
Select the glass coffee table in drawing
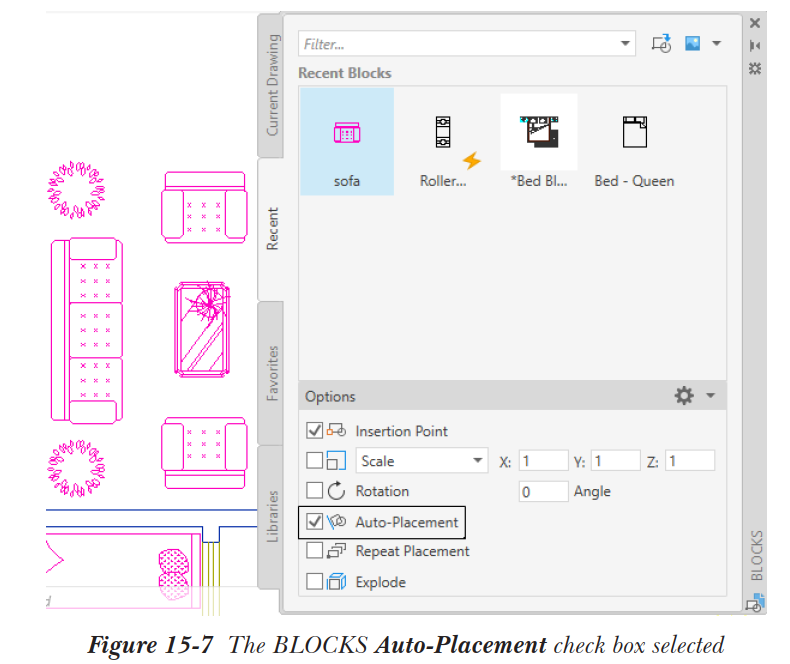pos(202,329)
